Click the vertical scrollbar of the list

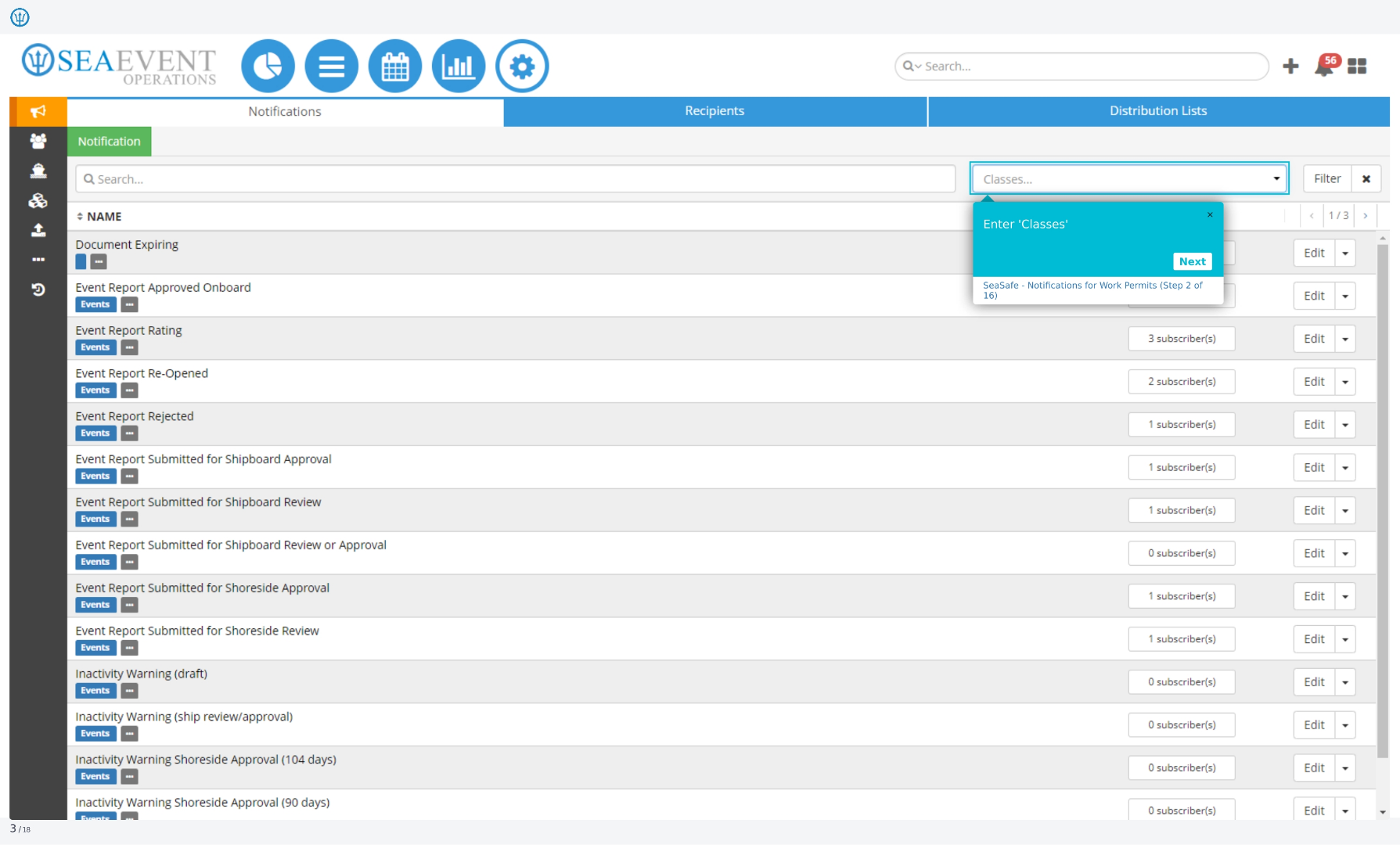pyautogui.click(x=1383, y=501)
